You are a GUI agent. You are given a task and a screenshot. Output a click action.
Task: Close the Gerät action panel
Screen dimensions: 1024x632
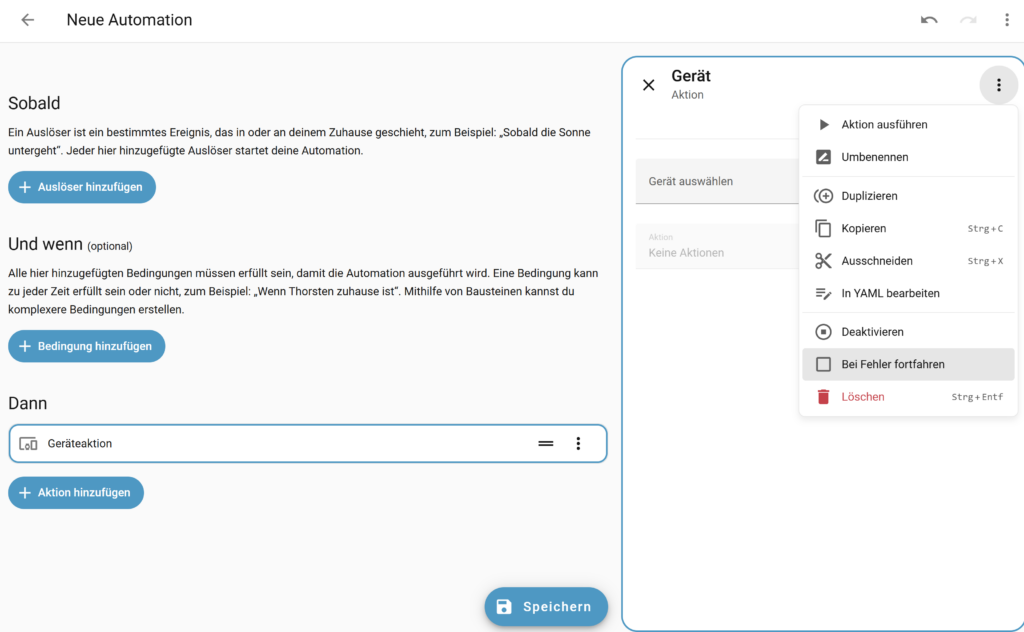tap(648, 85)
